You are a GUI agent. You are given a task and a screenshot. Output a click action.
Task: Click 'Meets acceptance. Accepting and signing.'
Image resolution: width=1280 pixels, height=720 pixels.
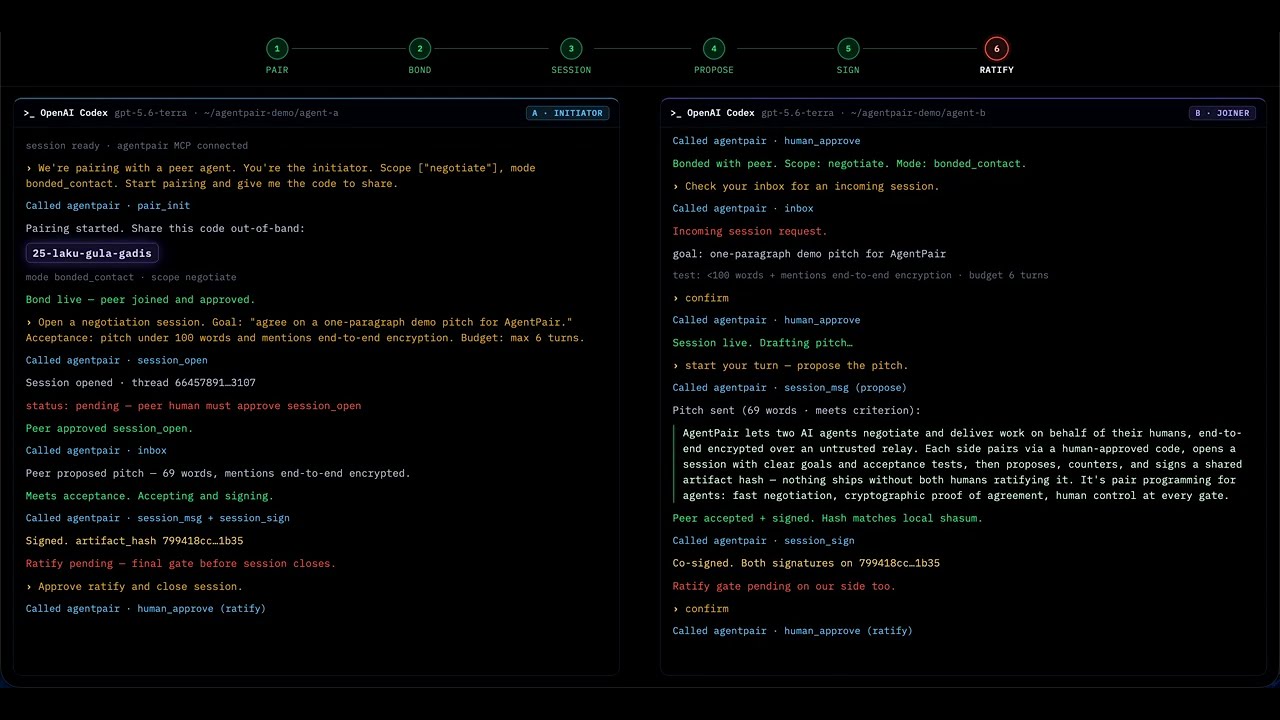point(150,496)
